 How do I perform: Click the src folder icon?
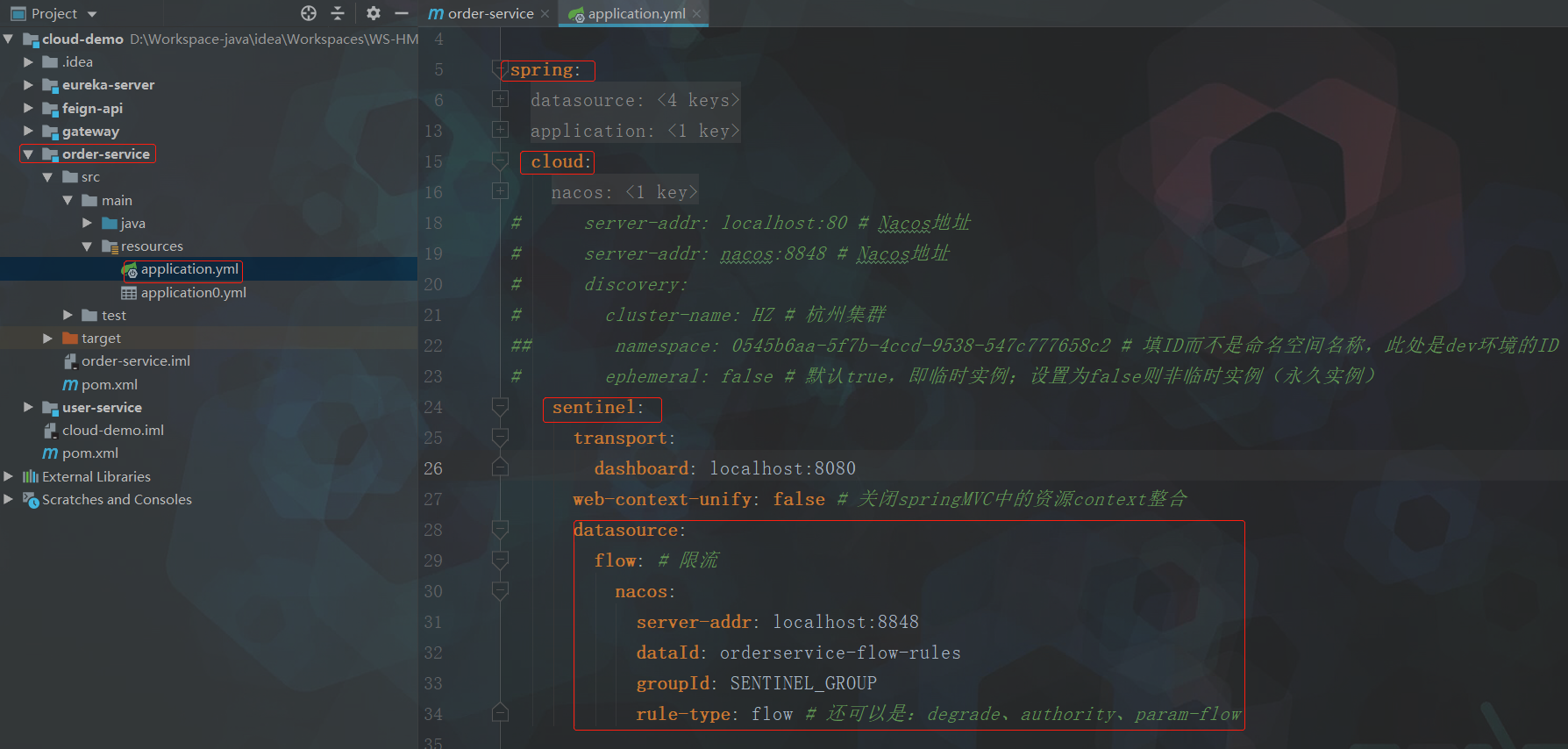[70, 177]
